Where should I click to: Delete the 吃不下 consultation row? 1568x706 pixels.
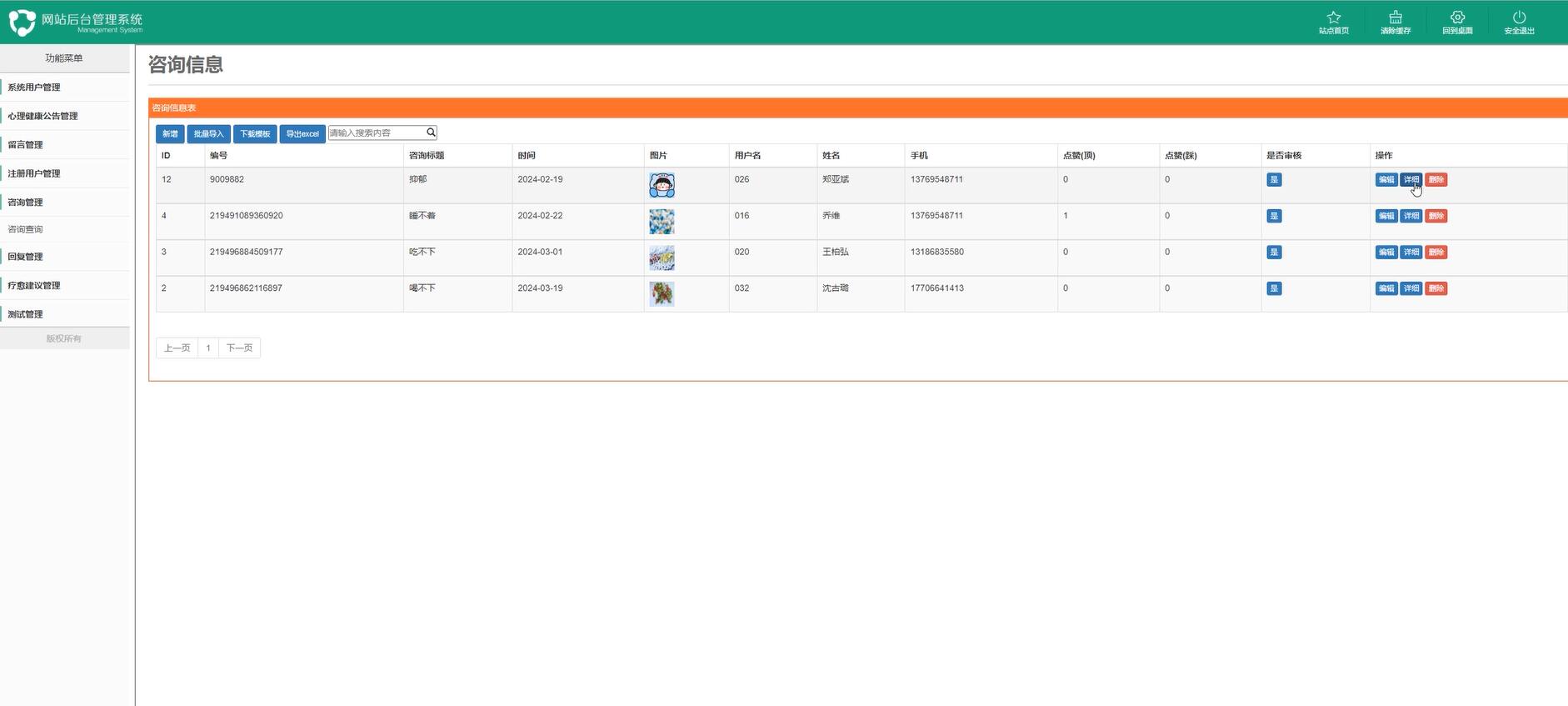click(1436, 253)
